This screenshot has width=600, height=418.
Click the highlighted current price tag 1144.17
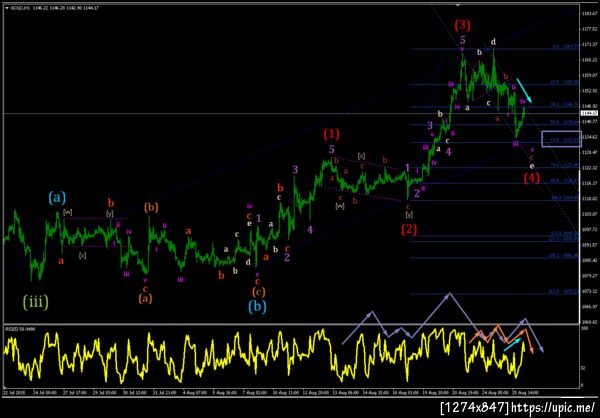coord(589,113)
